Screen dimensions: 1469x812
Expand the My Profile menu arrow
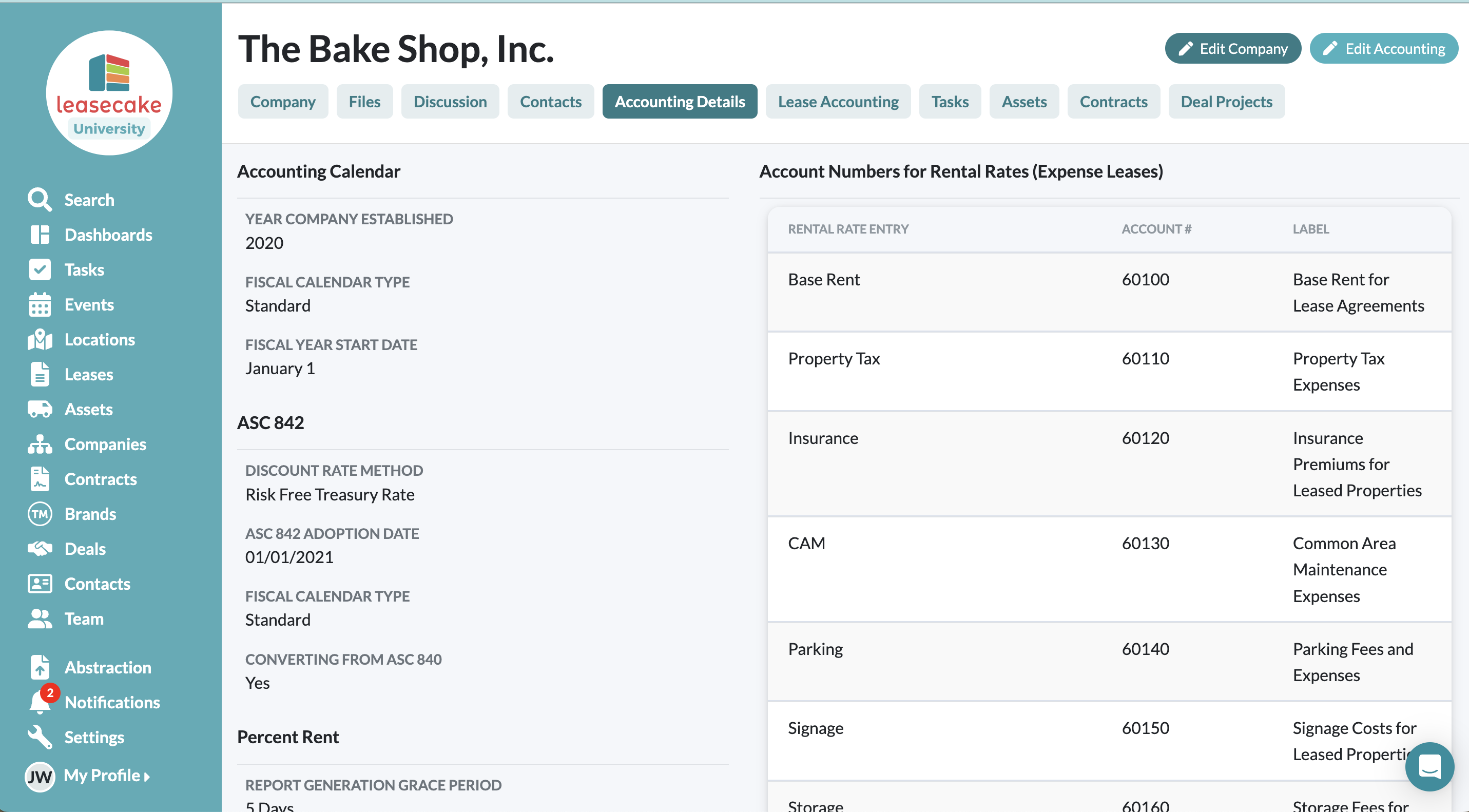[147, 776]
